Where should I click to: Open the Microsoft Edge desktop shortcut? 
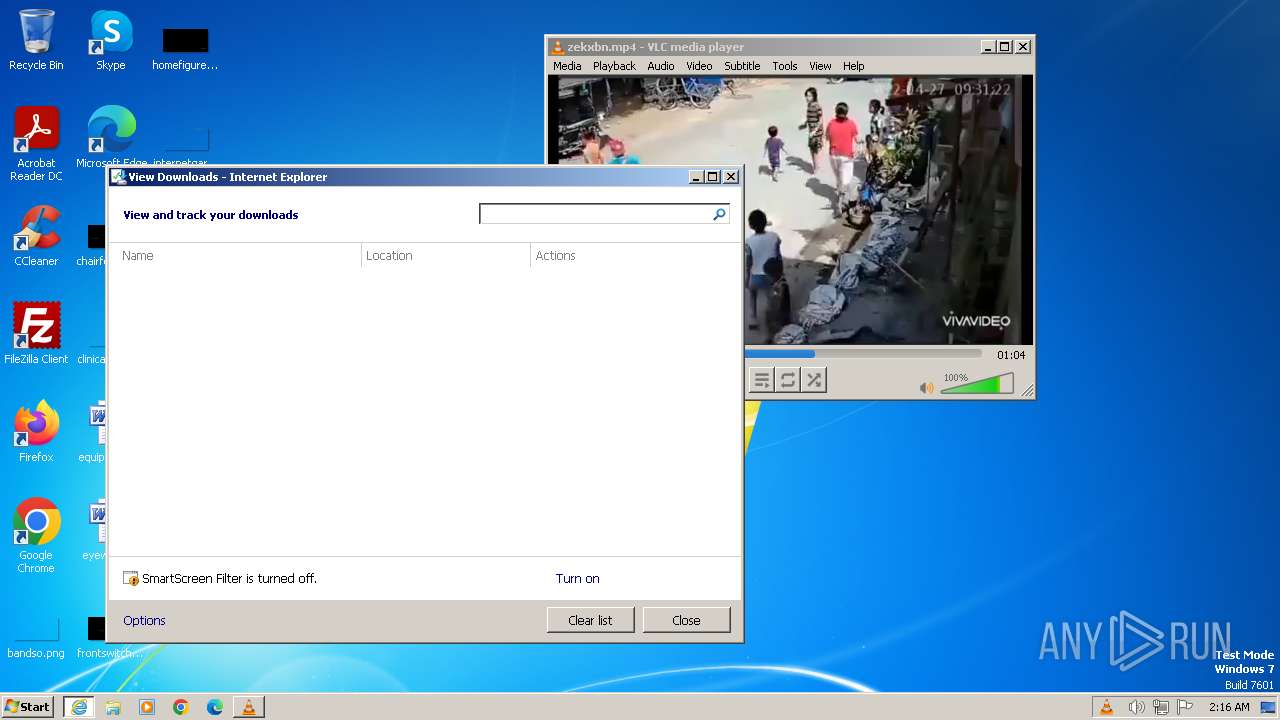(111, 138)
